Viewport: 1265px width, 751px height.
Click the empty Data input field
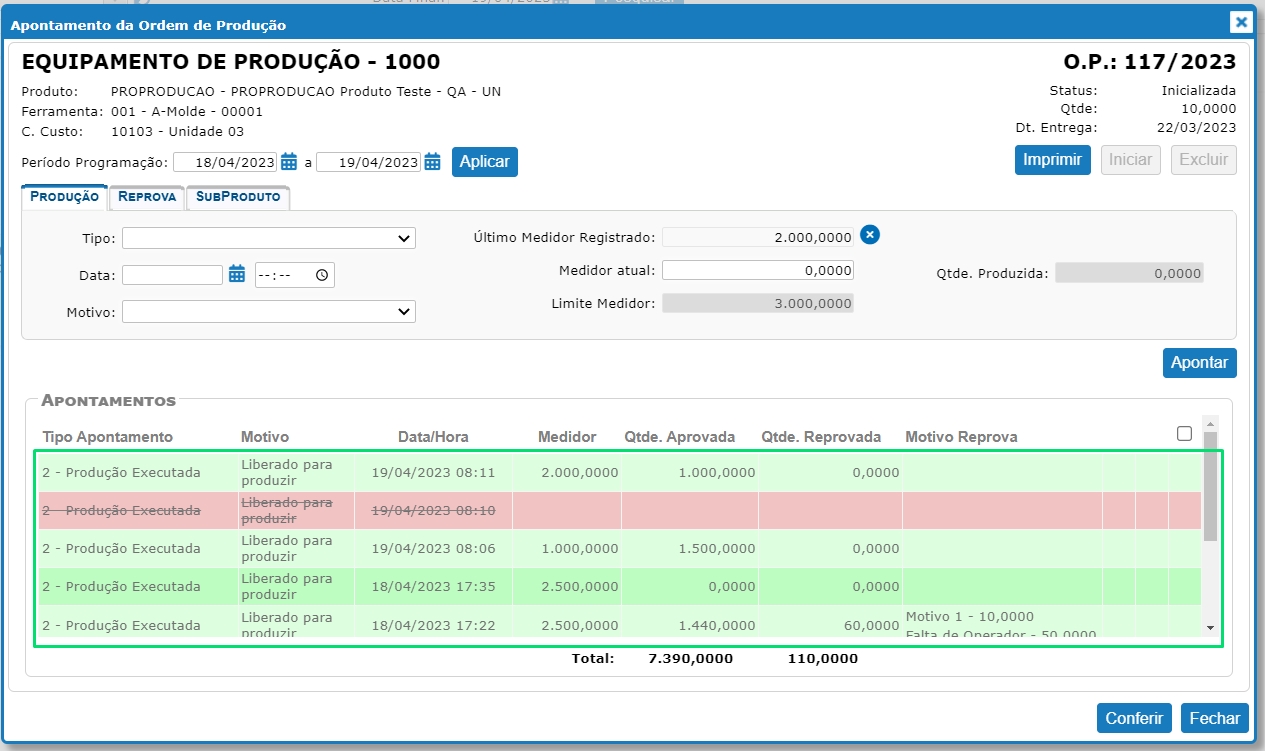click(172, 275)
